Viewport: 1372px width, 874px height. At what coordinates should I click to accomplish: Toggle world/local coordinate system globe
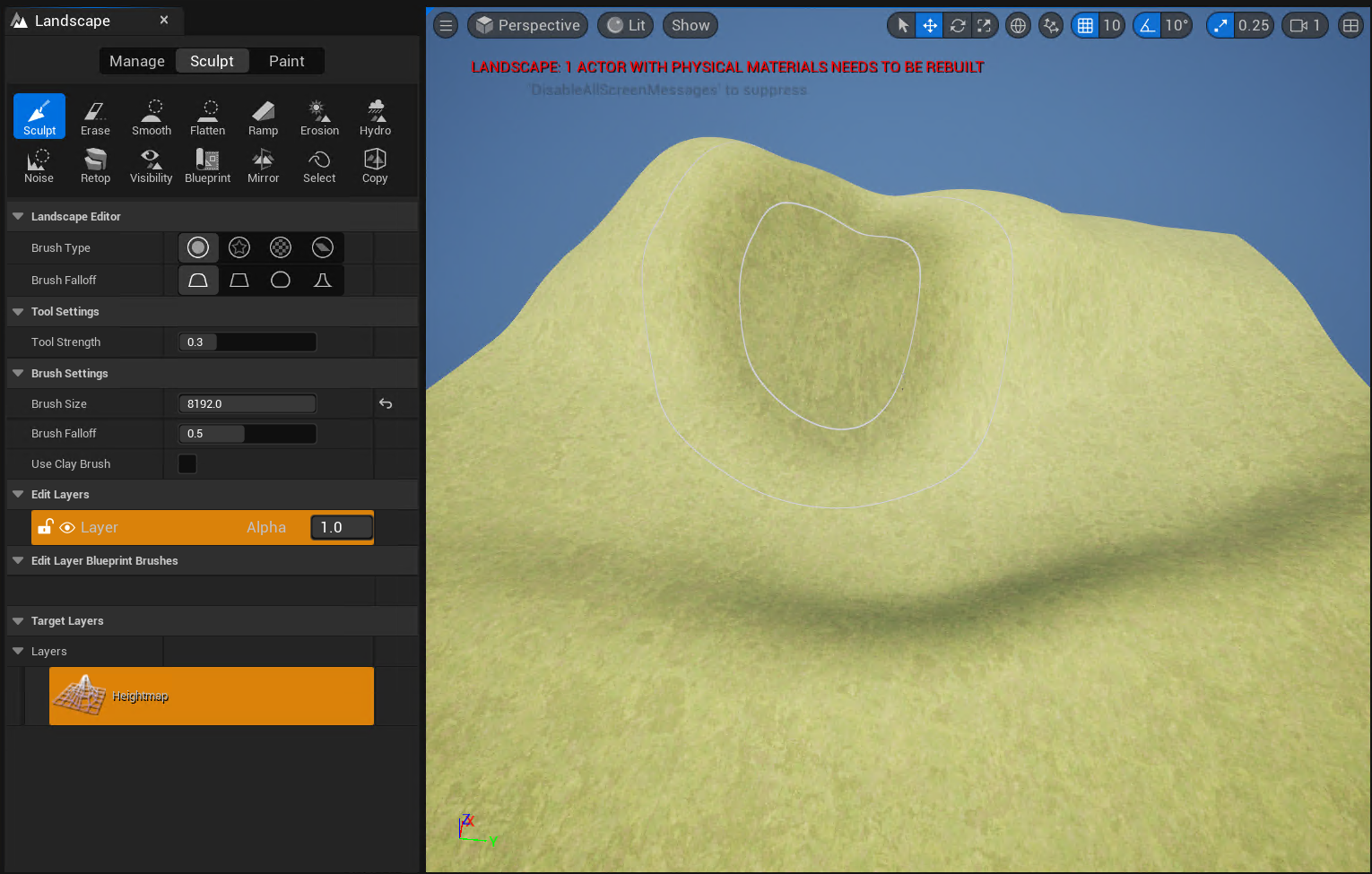1018,25
